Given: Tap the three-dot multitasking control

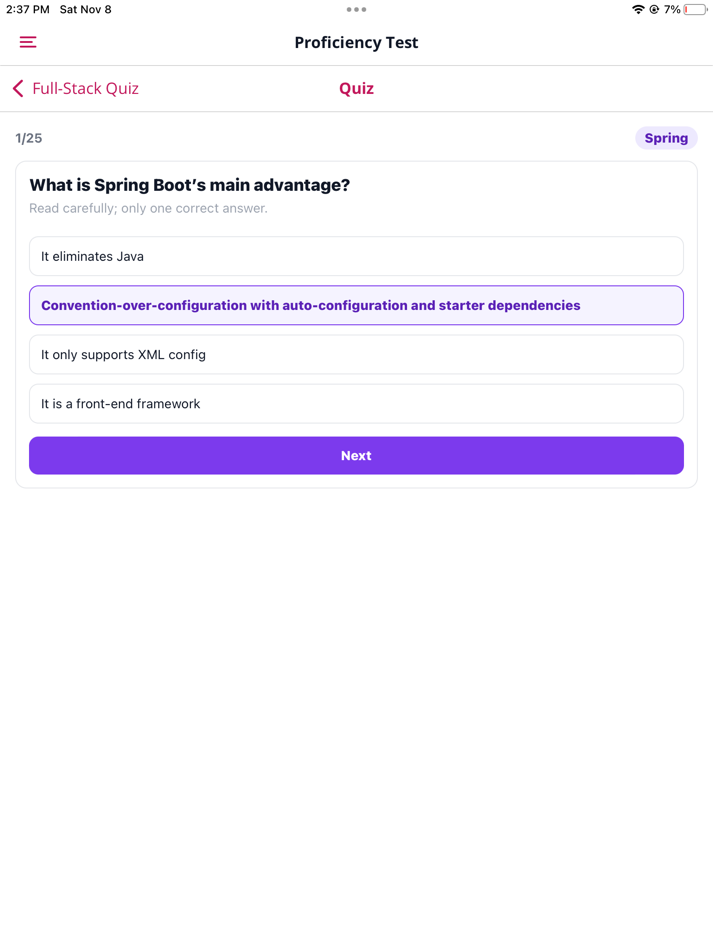Looking at the screenshot, I should pos(356,10).
